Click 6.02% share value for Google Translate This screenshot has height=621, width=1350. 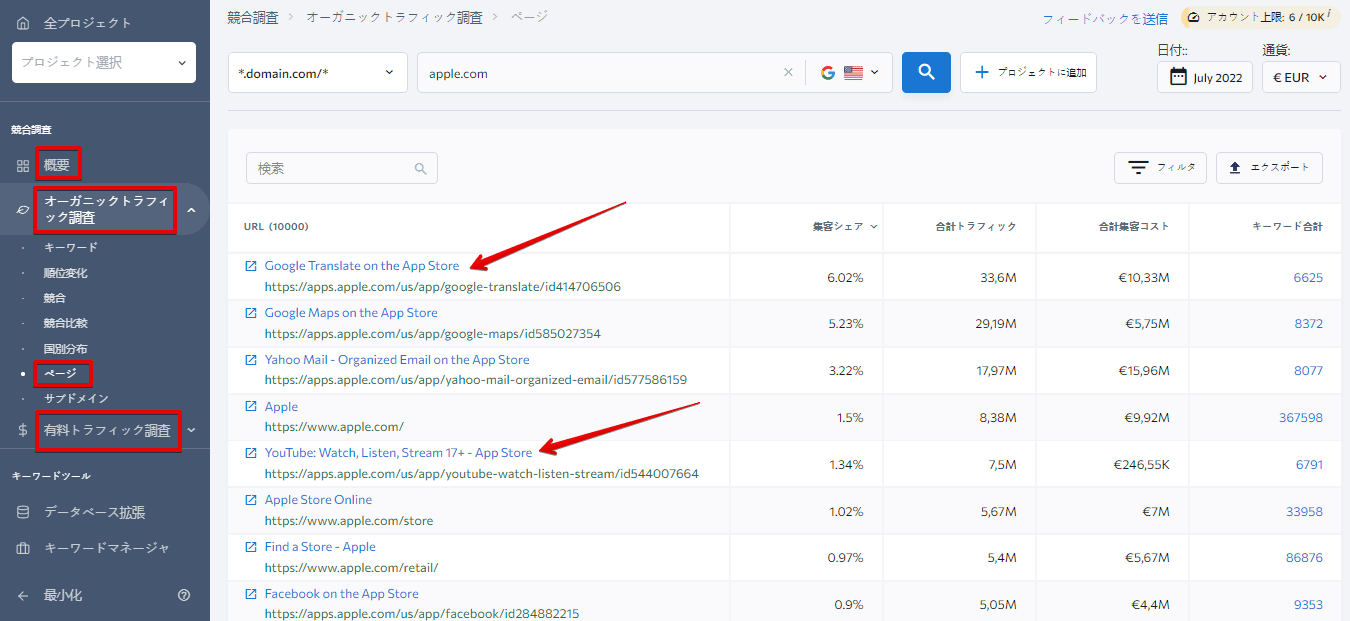(x=845, y=277)
